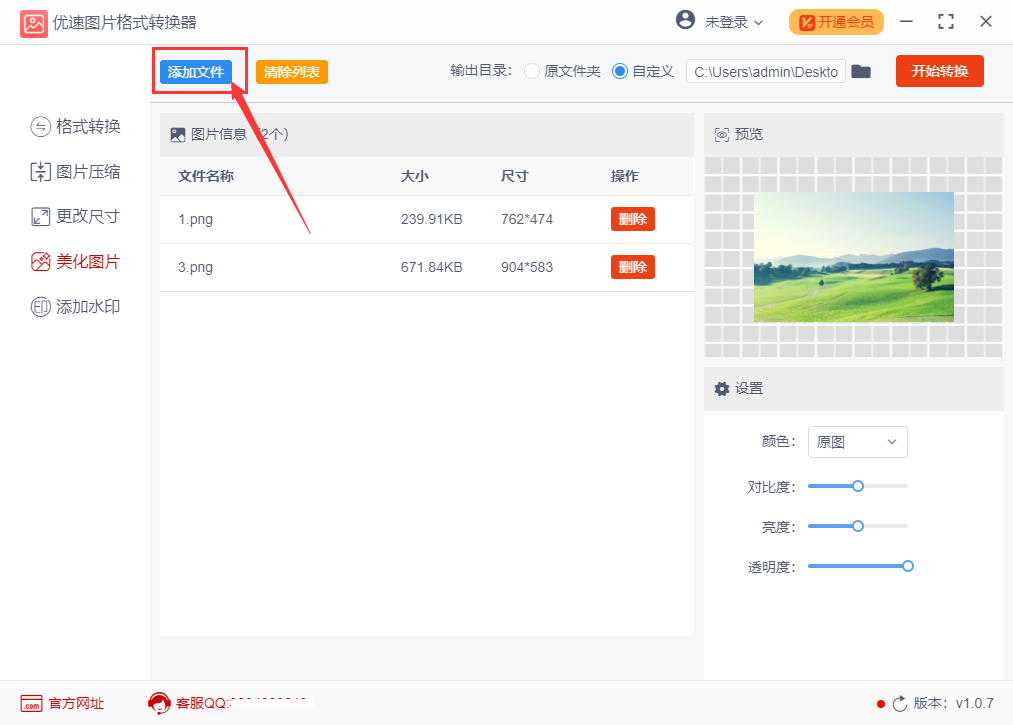Delete 3.png with its 删除 button

coord(632,267)
